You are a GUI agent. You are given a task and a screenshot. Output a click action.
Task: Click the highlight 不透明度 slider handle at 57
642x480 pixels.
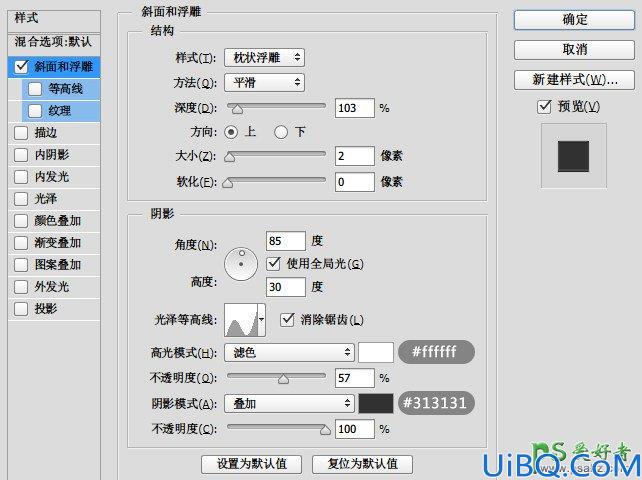[283, 379]
